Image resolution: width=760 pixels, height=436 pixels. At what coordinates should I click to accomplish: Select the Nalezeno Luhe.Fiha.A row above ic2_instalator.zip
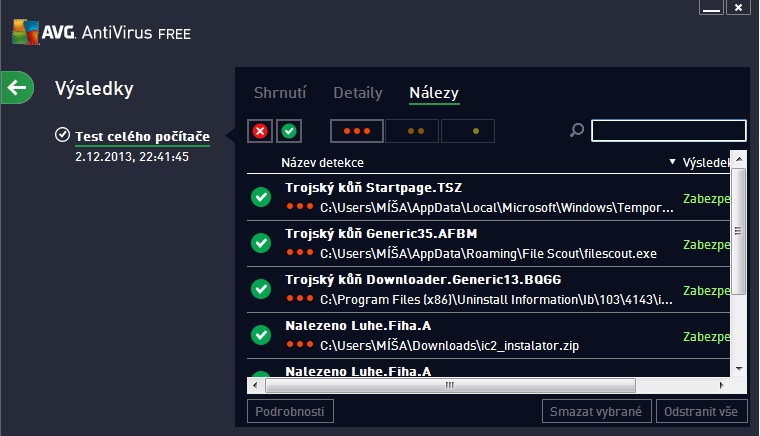pyautogui.click(x=358, y=326)
